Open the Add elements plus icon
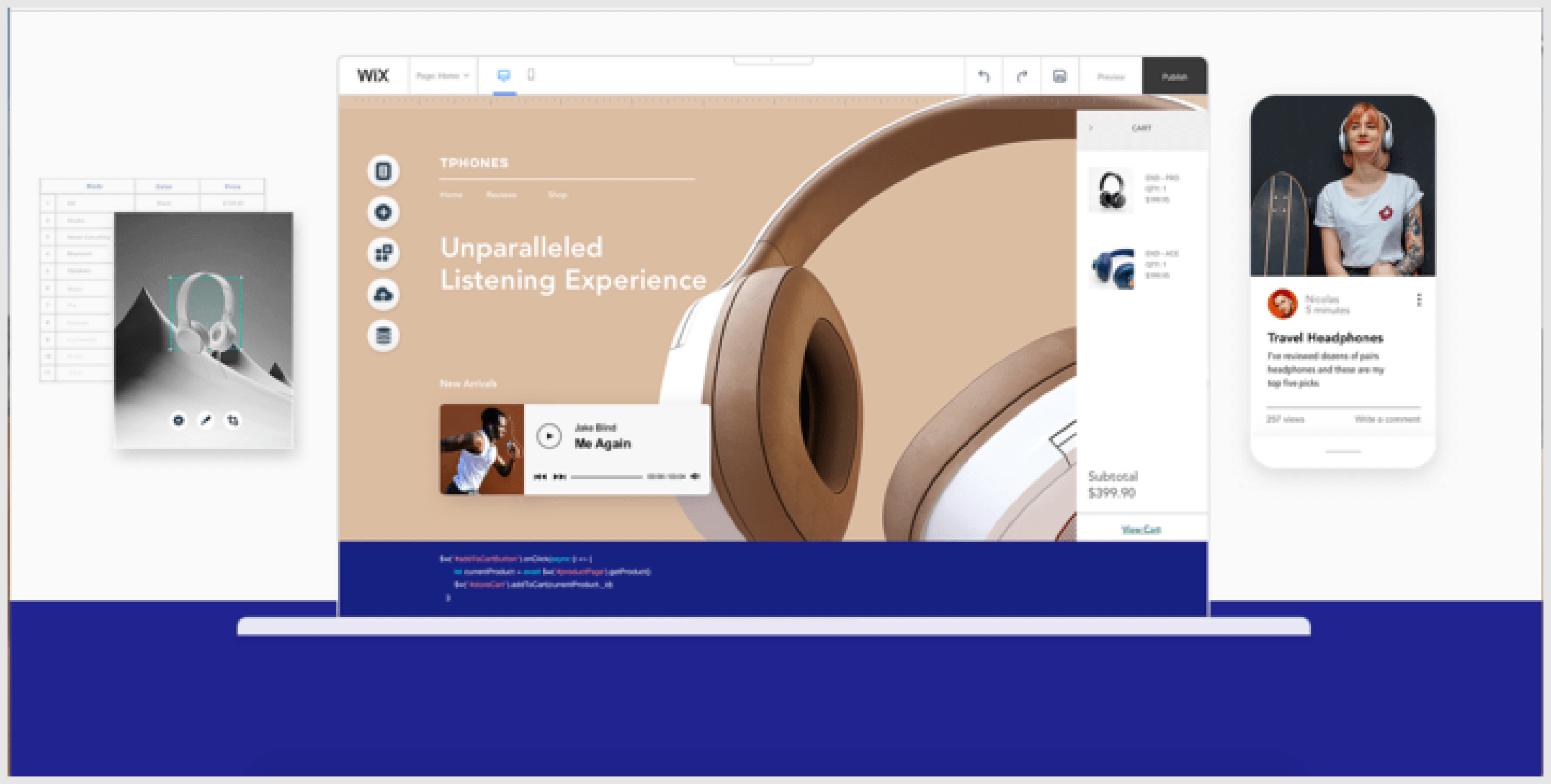1551x784 pixels. pyautogui.click(x=383, y=212)
